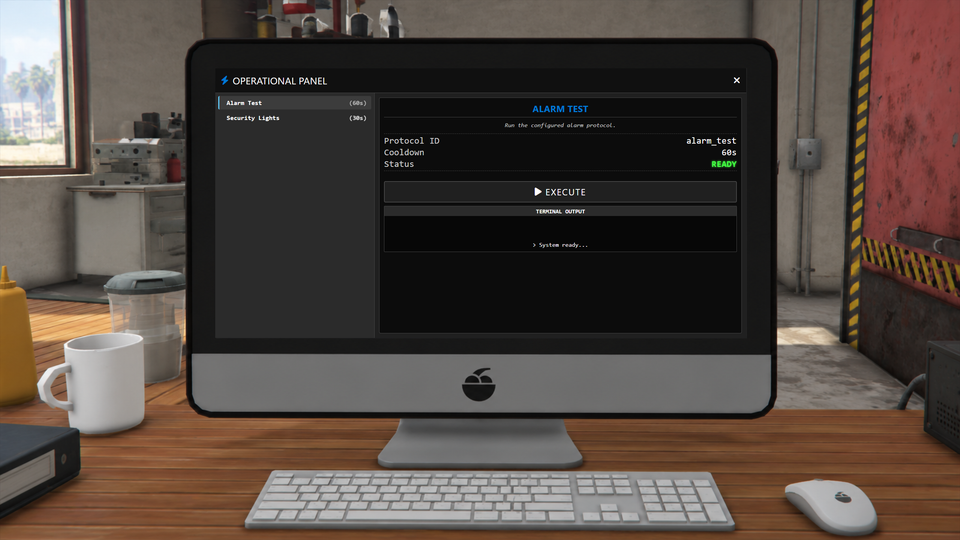
Task: Click the play triangle on EXECUTE
Action: click(x=538, y=192)
